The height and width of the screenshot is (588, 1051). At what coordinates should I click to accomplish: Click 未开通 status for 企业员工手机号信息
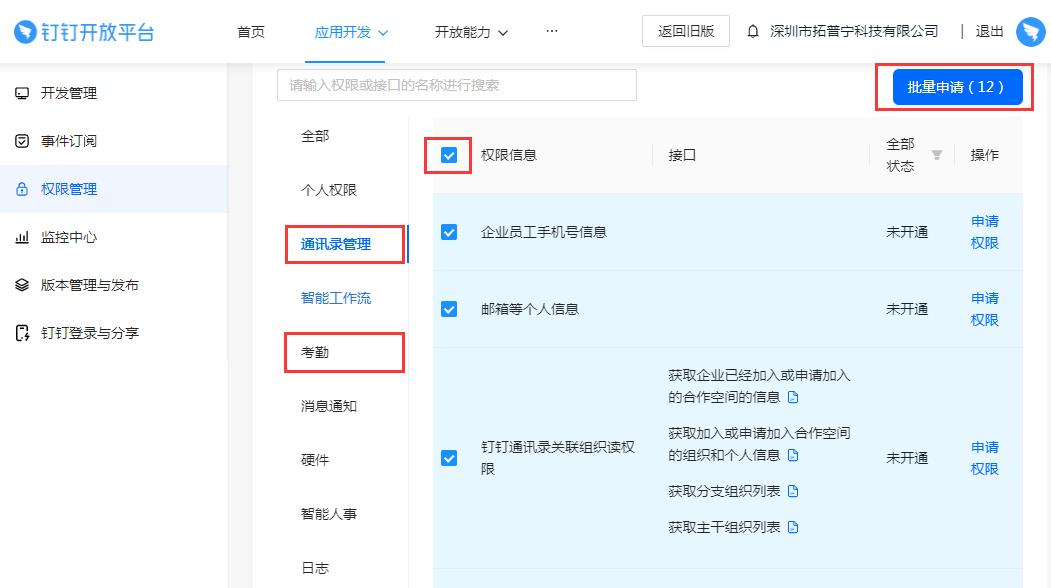907,232
